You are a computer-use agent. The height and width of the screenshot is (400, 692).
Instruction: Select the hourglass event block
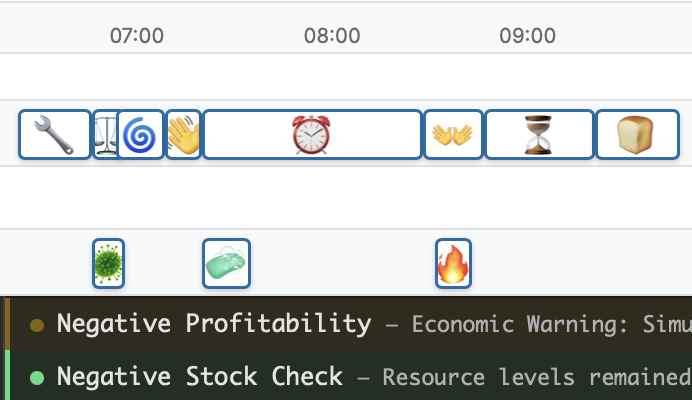click(x=539, y=135)
